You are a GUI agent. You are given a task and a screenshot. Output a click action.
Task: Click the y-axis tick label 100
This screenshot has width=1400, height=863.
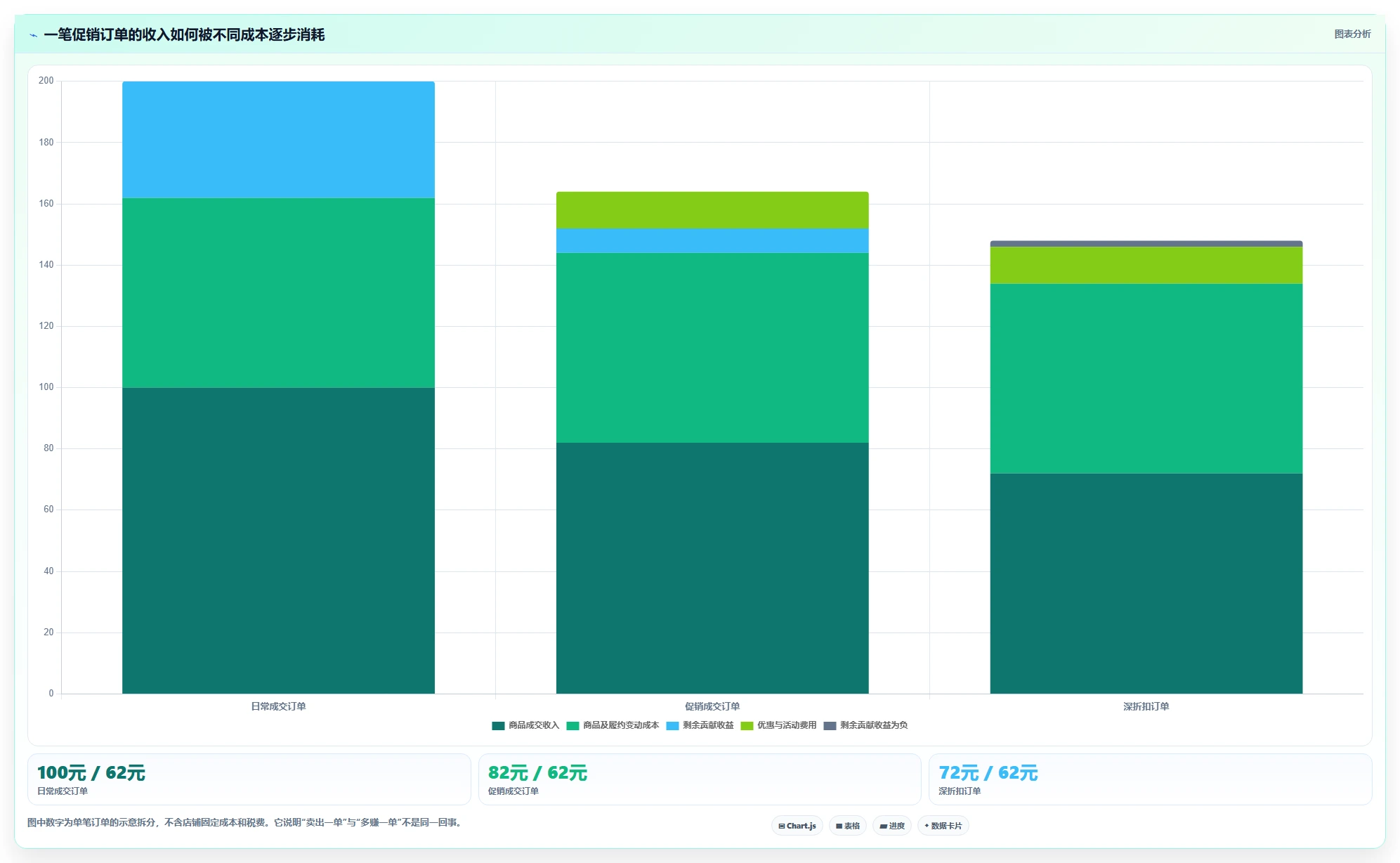[x=46, y=387]
